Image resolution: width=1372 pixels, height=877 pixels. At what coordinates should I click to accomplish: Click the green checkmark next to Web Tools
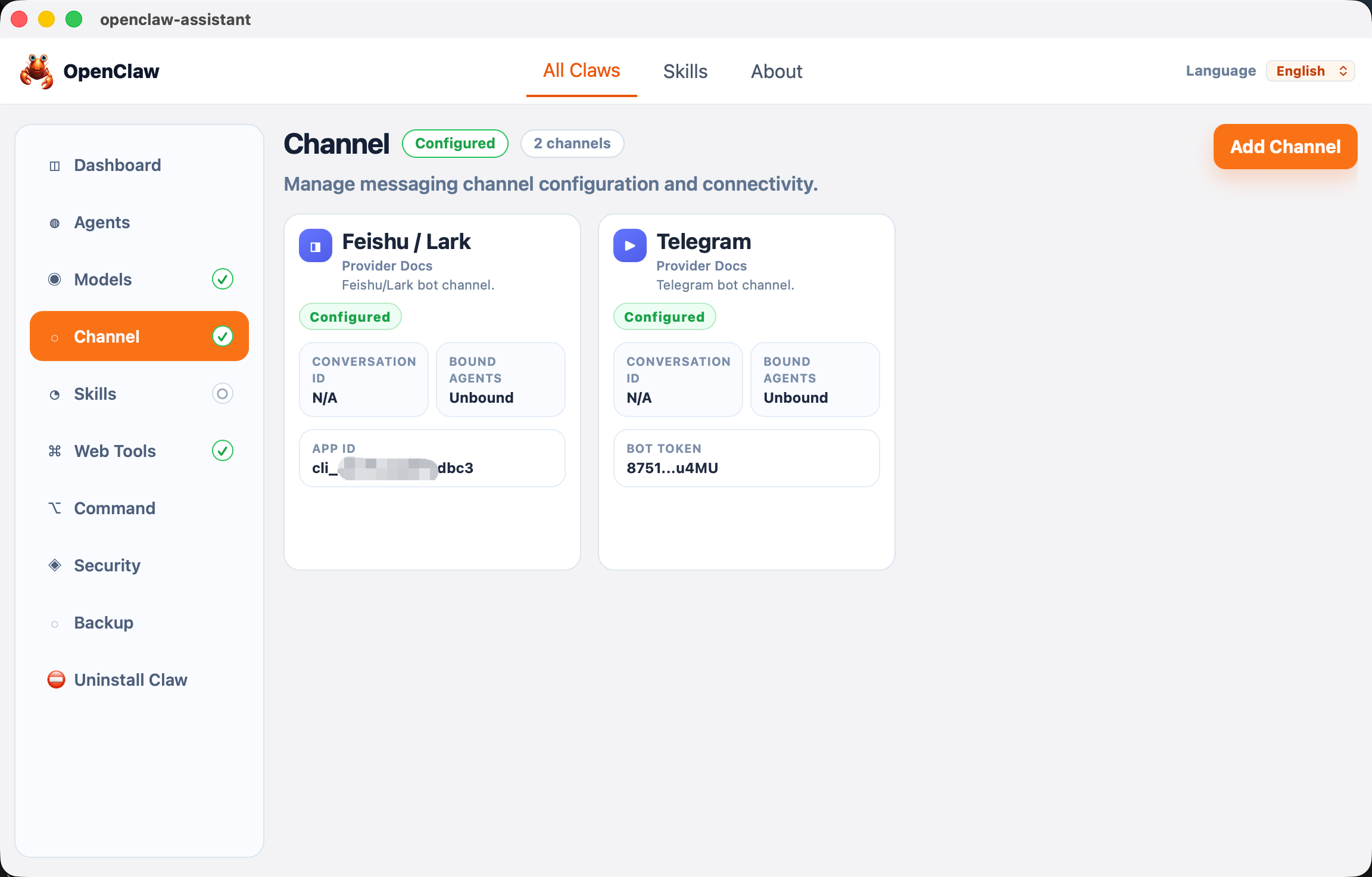pyautogui.click(x=223, y=450)
